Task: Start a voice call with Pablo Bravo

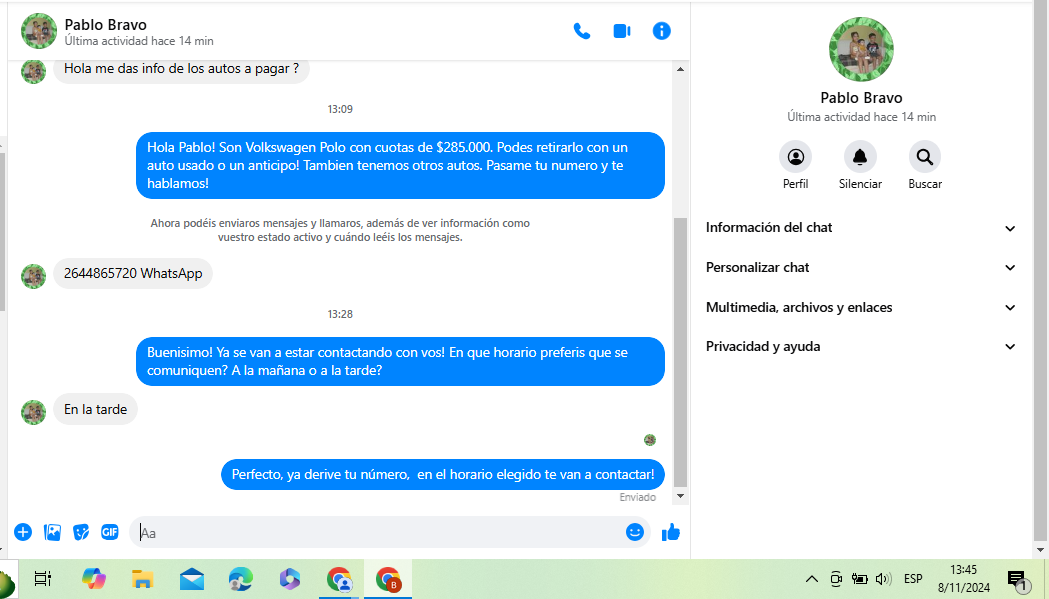Action: pyautogui.click(x=581, y=31)
